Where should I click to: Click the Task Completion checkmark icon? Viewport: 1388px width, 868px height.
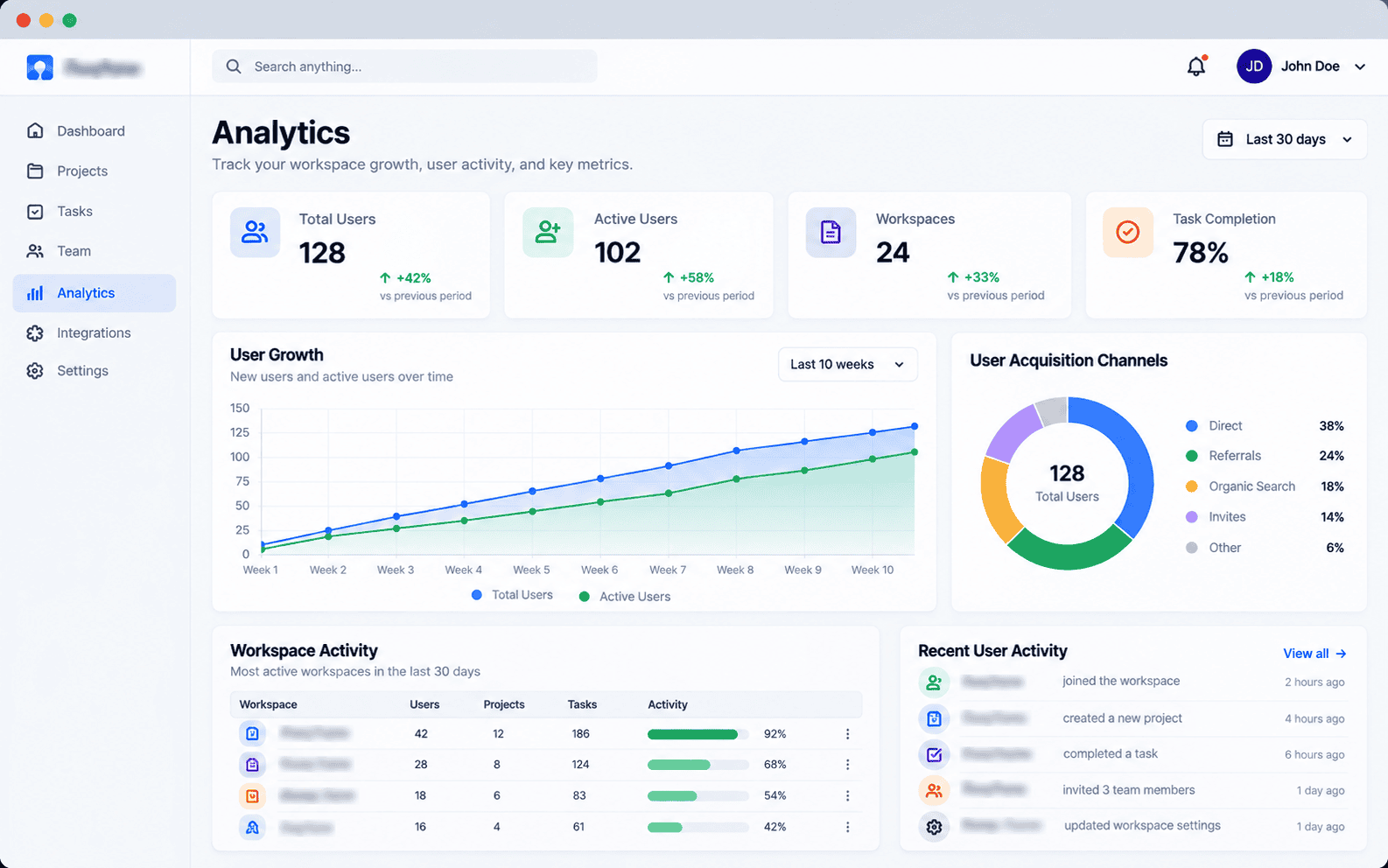1128,232
